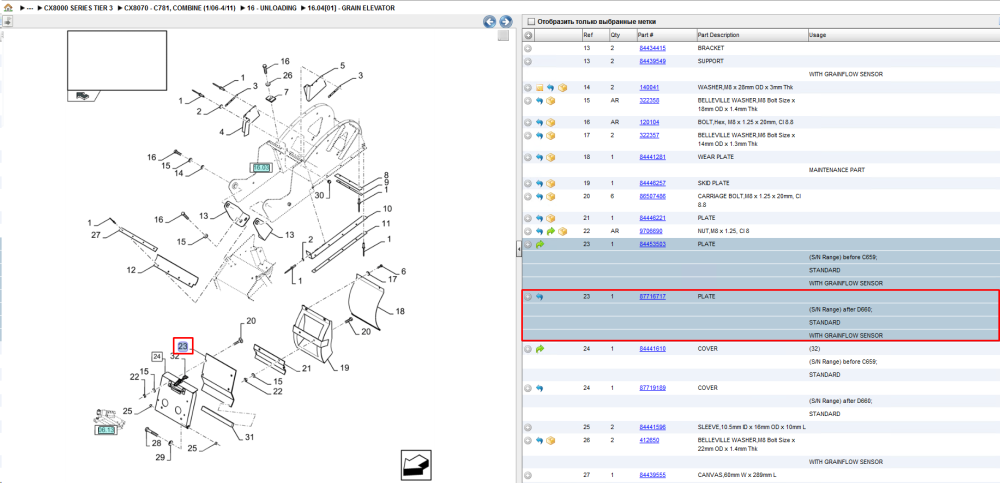Add SLEEVE 84441596 with plus icon

[528, 427]
